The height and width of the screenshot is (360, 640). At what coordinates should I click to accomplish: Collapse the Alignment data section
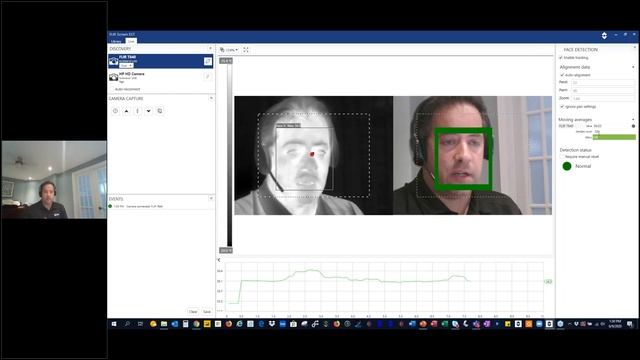click(x=633, y=67)
